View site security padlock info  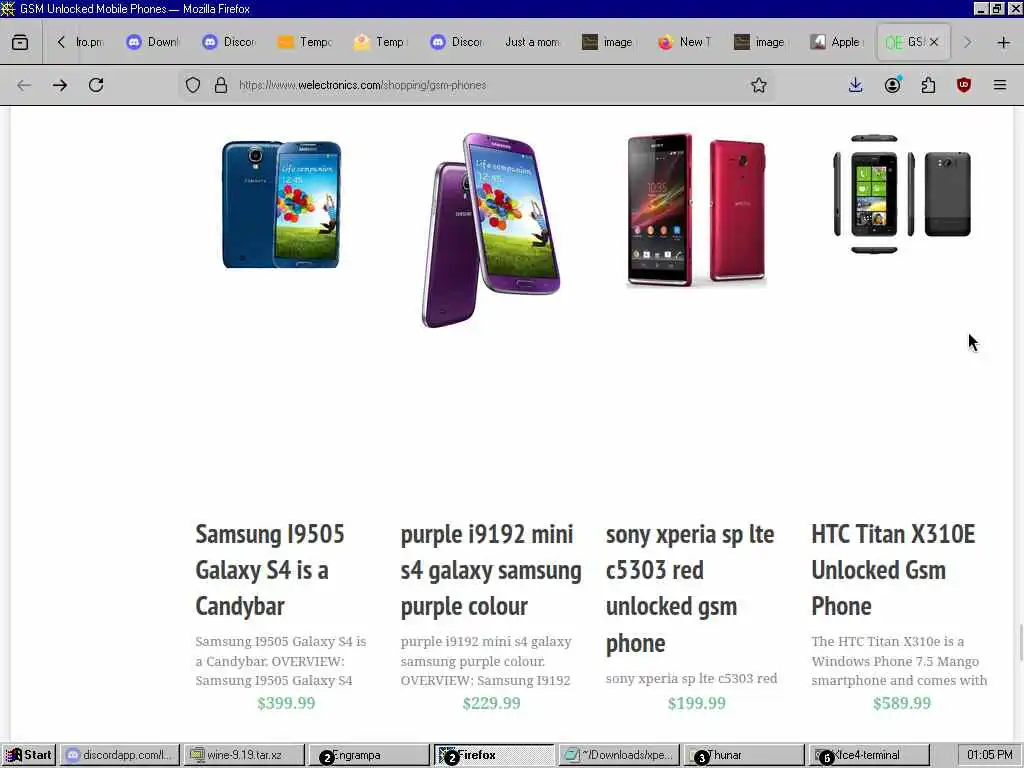click(x=221, y=85)
